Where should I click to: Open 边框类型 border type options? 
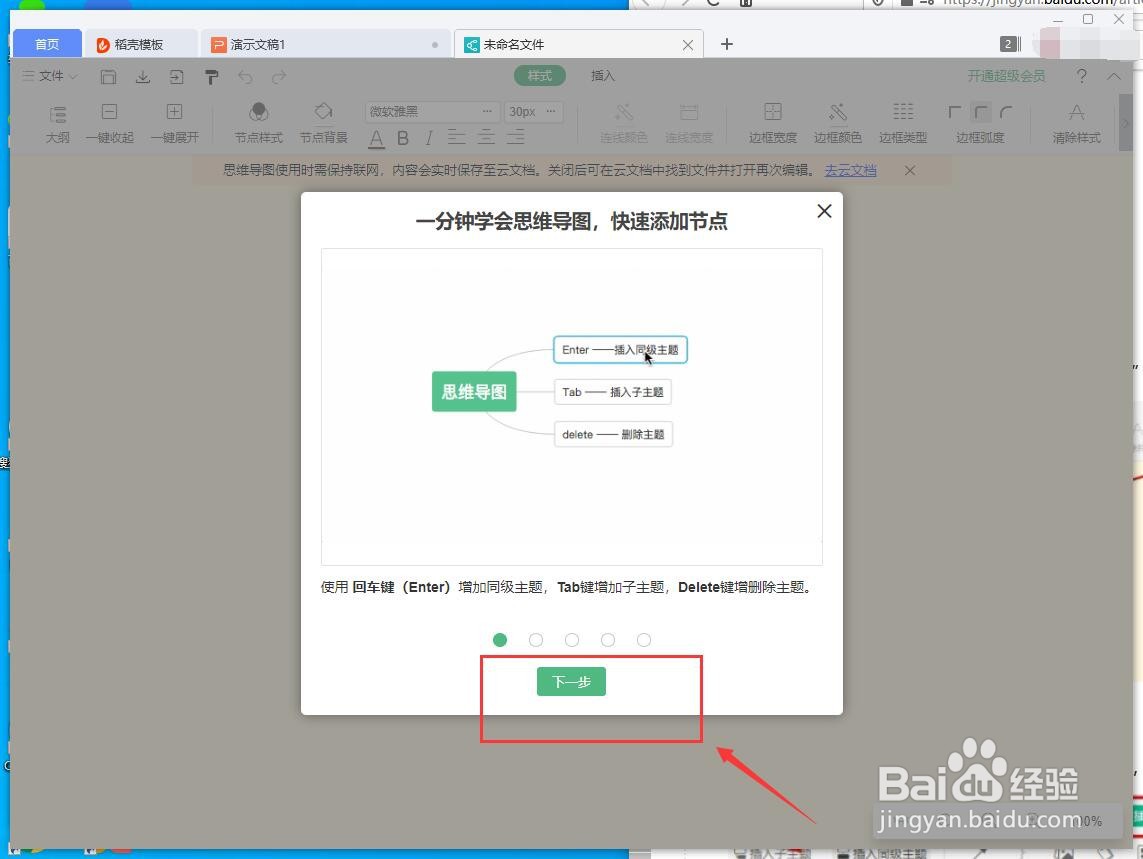pyautogui.click(x=902, y=123)
